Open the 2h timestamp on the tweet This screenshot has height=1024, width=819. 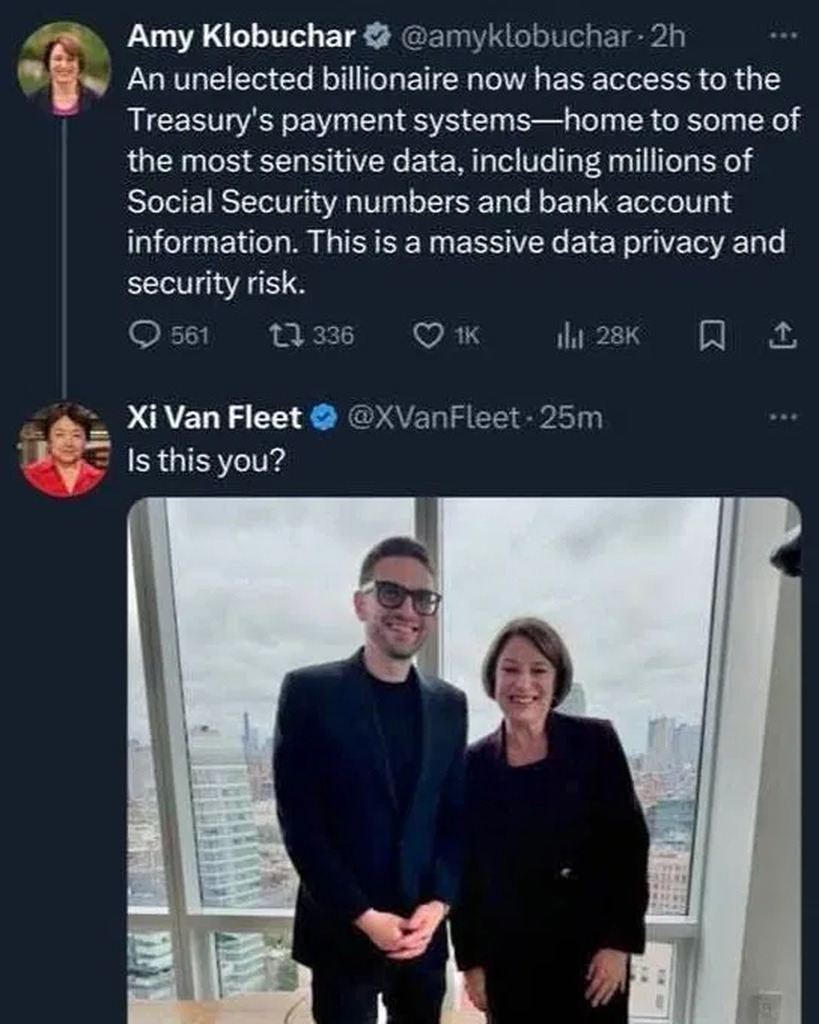[668, 37]
